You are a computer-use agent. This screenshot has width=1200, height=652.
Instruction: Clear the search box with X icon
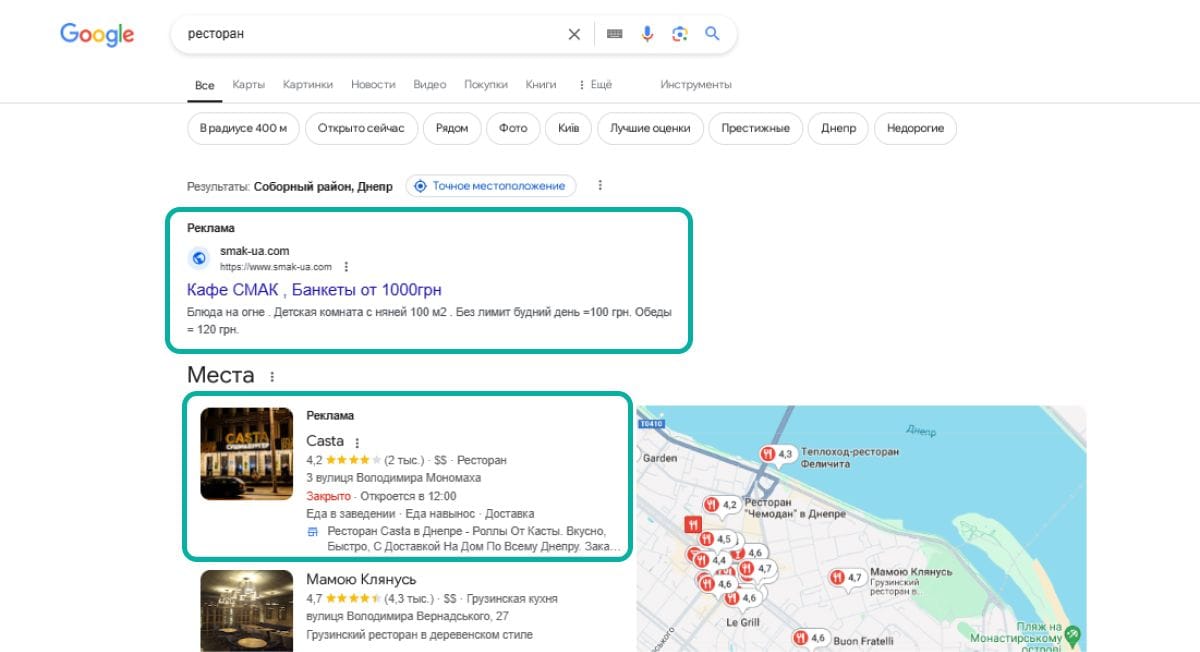tap(574, 34)
